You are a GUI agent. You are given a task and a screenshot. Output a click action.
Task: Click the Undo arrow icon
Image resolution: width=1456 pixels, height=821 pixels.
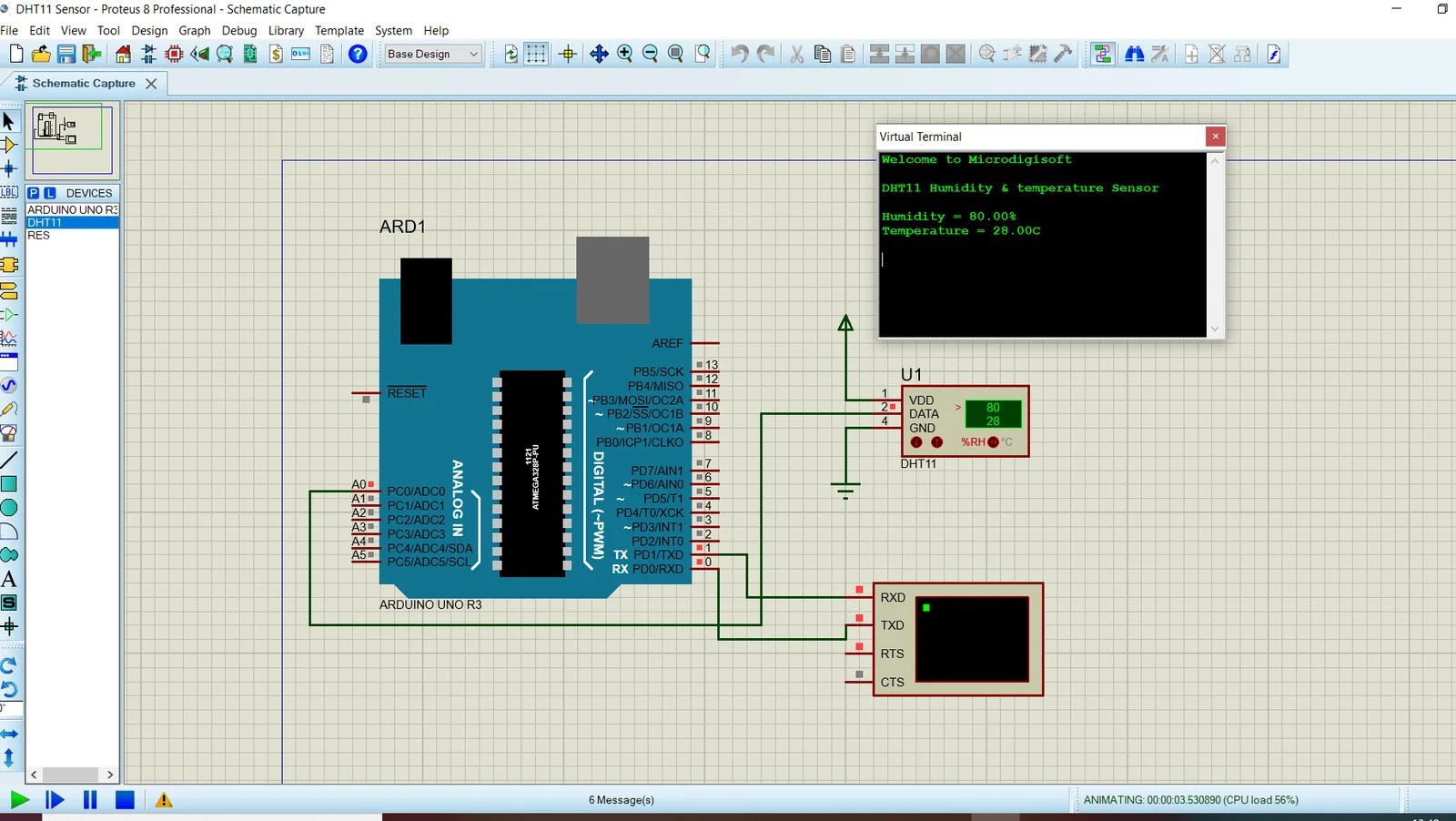740,54
